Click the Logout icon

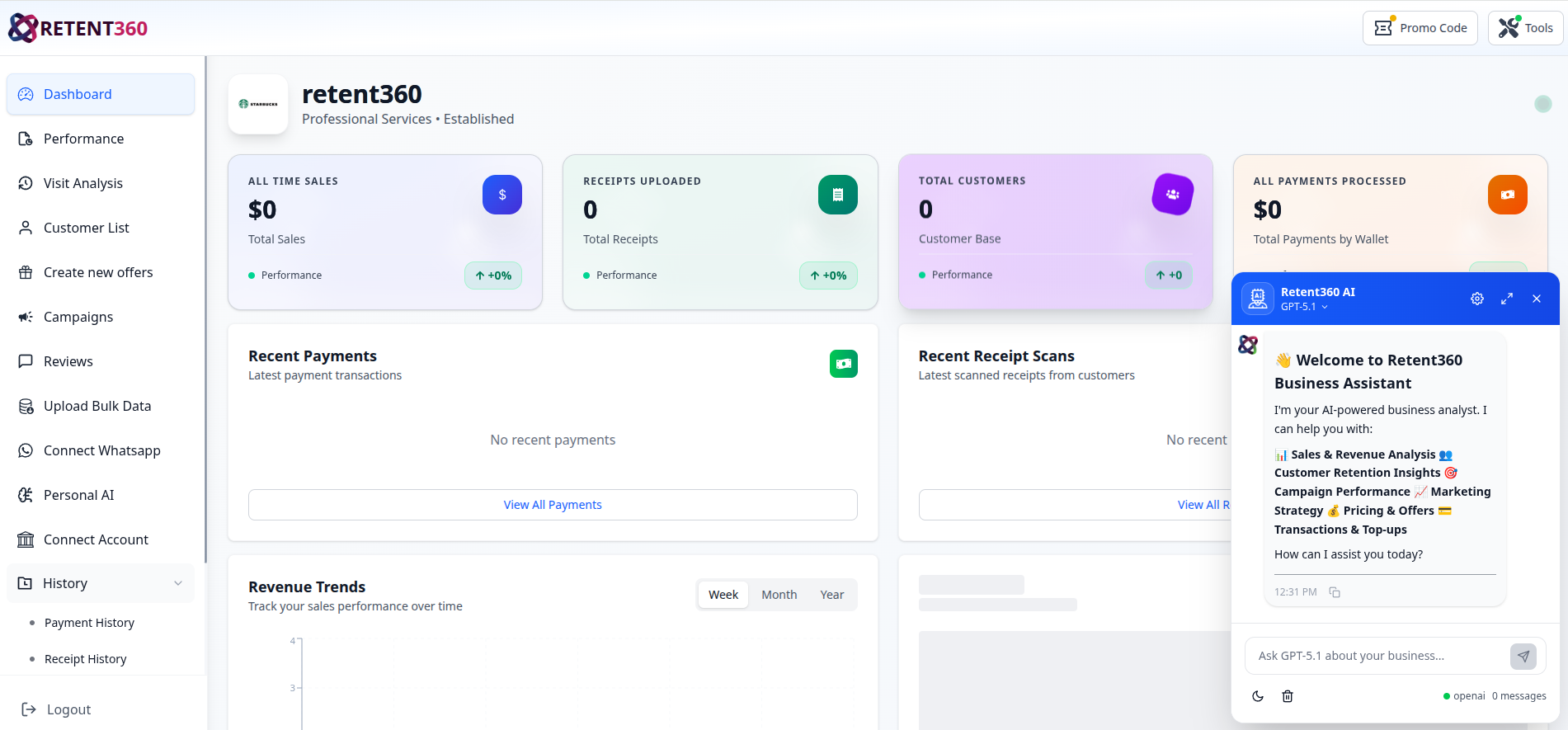29,709
